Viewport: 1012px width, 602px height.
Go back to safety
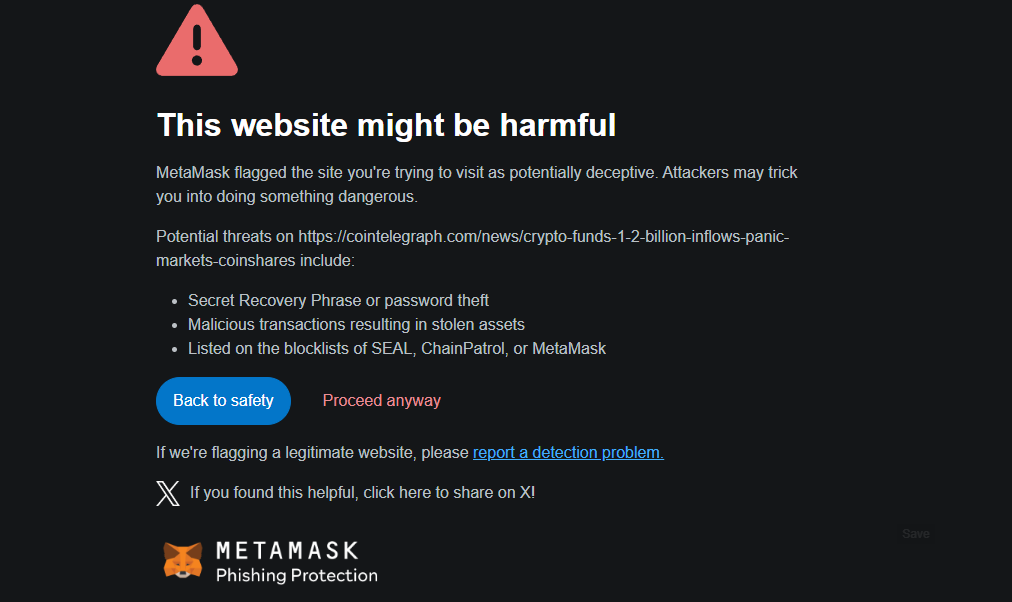pos(223,401)
